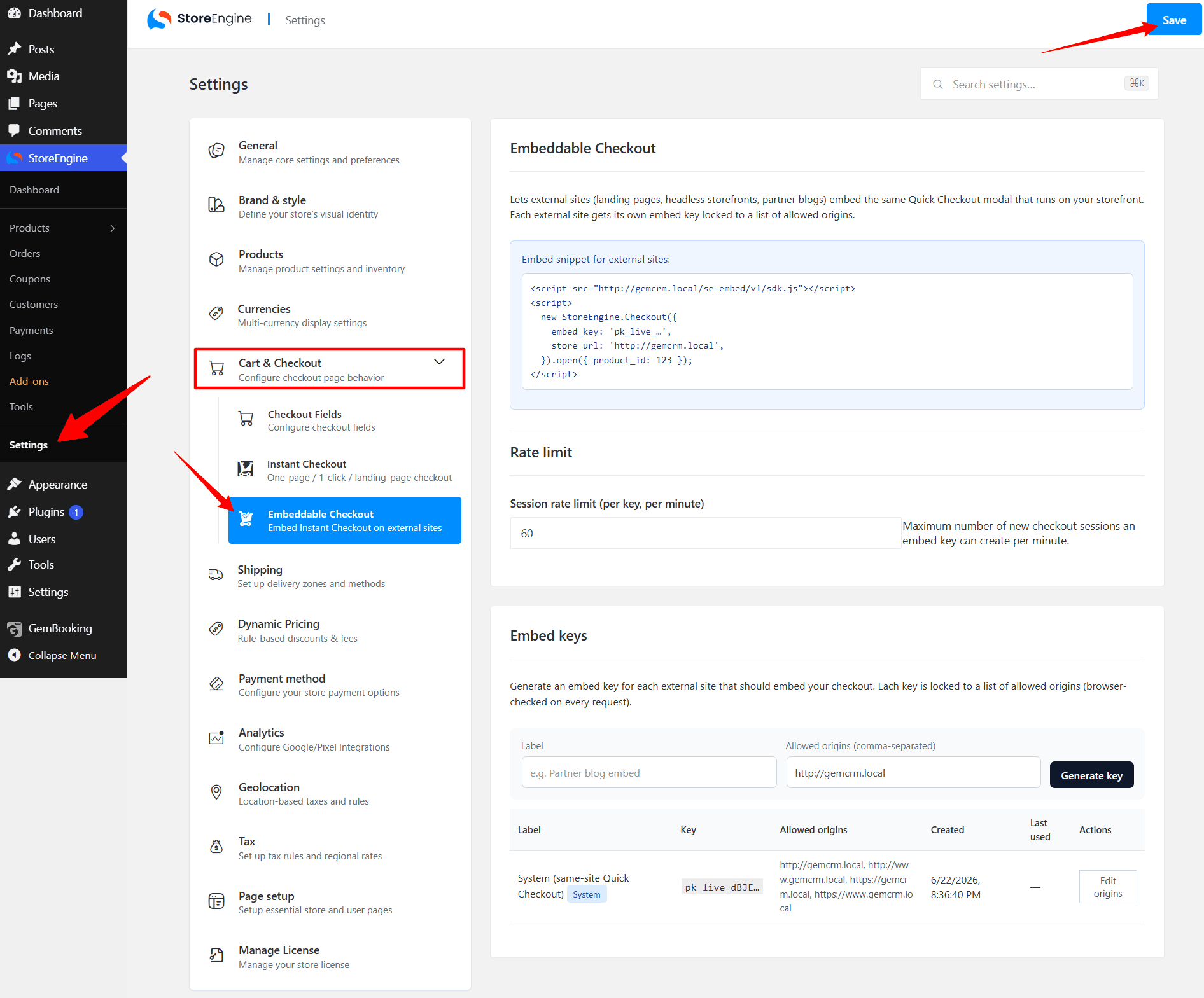Screen dimensions: 1204x998
Task: Expand the Products submenu arrow
Action: coord(113,228)
